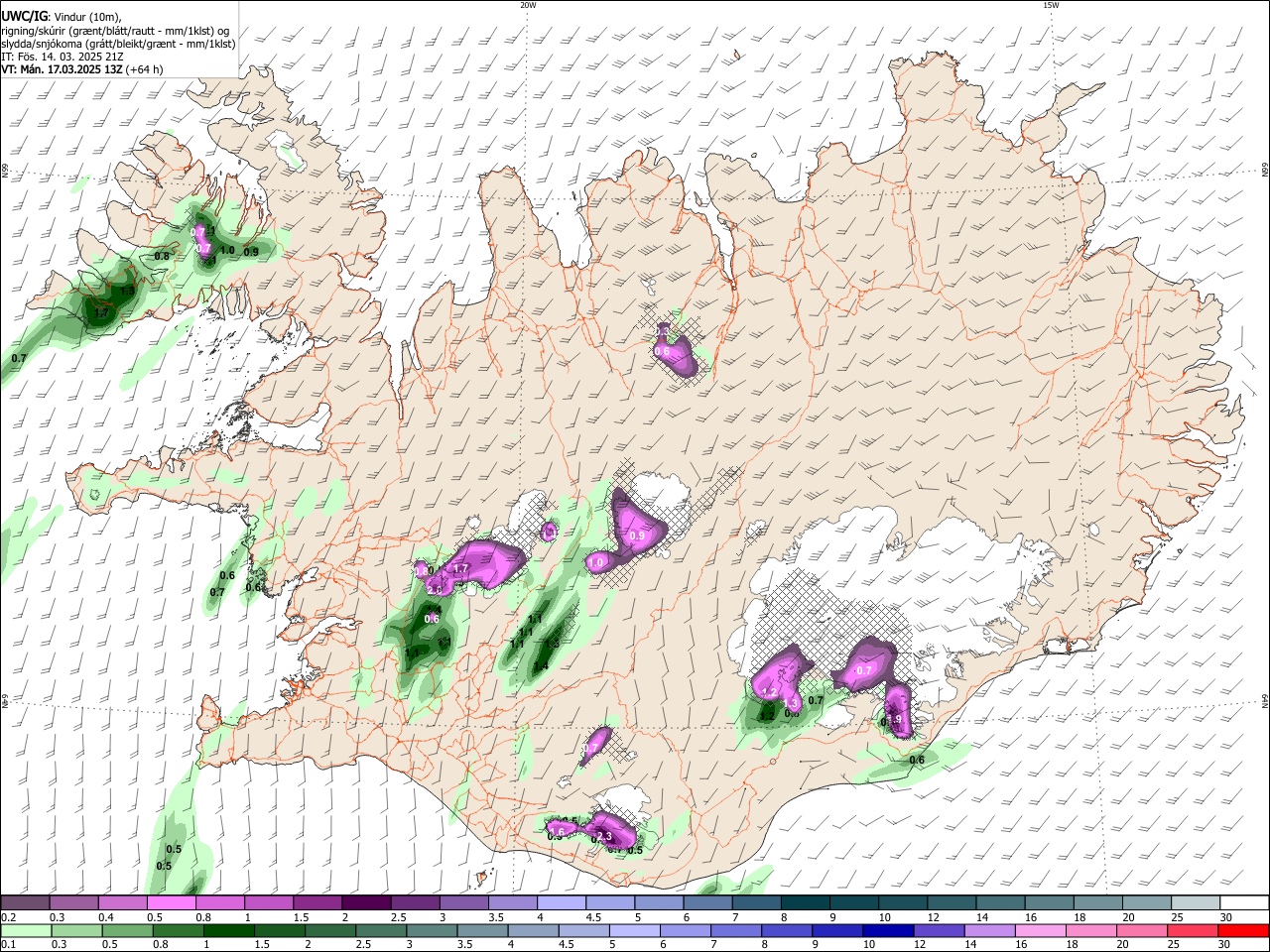Click the '1.6' value in the southern pink area
The image size is (1270, 952).
[556, 831]
